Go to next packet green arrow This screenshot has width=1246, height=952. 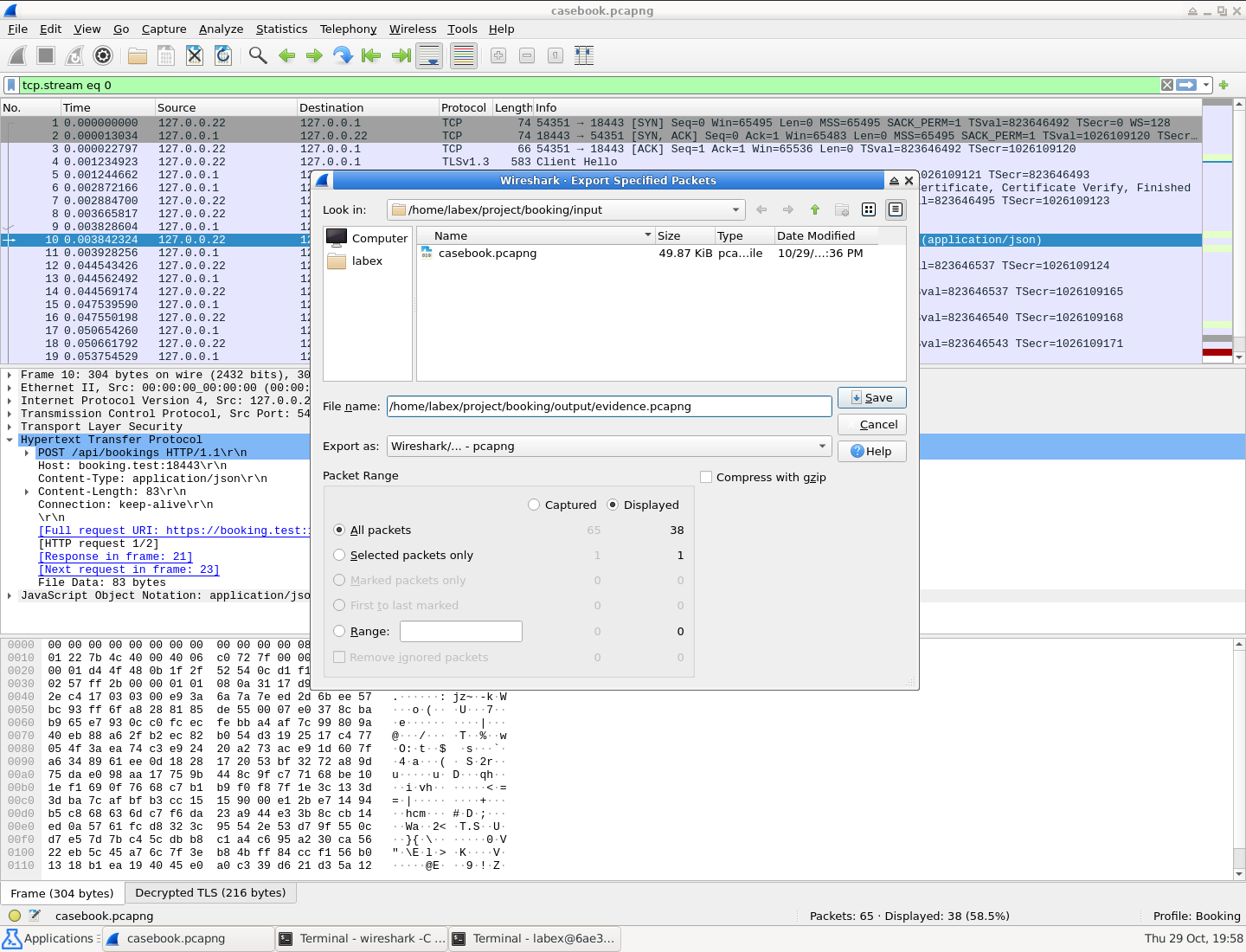click(x=314, y=56)
